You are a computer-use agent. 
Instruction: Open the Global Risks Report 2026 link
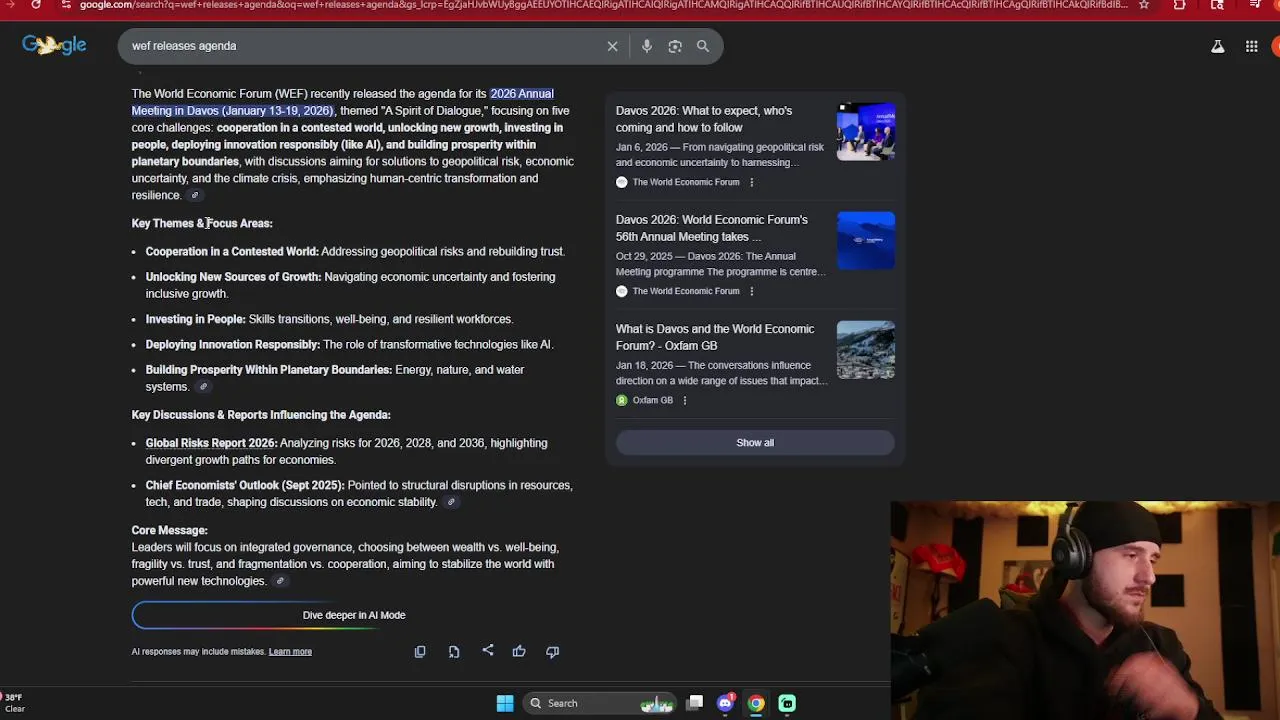tap(211, 443)
